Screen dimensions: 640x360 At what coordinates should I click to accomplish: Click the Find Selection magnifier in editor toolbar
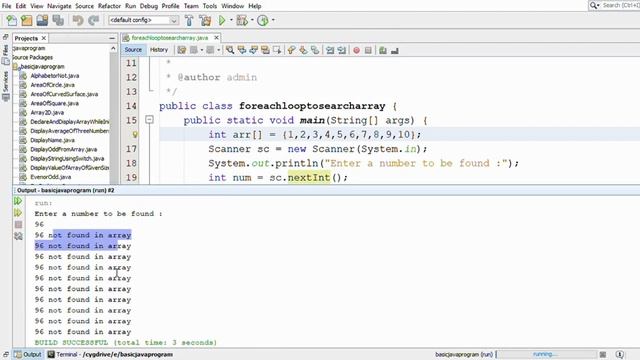tap(230, 50)
